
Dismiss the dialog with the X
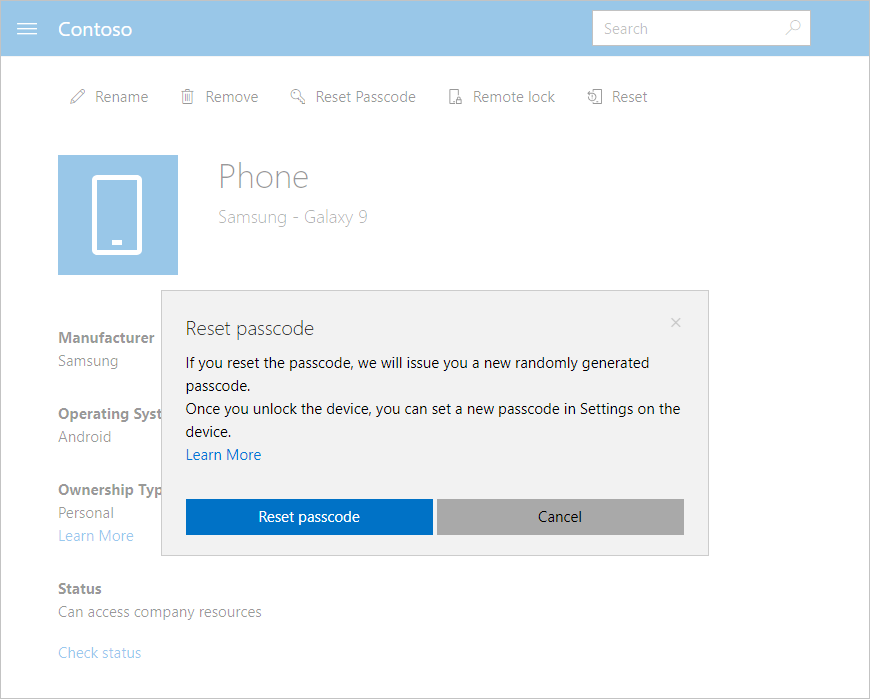click(675, 322)
